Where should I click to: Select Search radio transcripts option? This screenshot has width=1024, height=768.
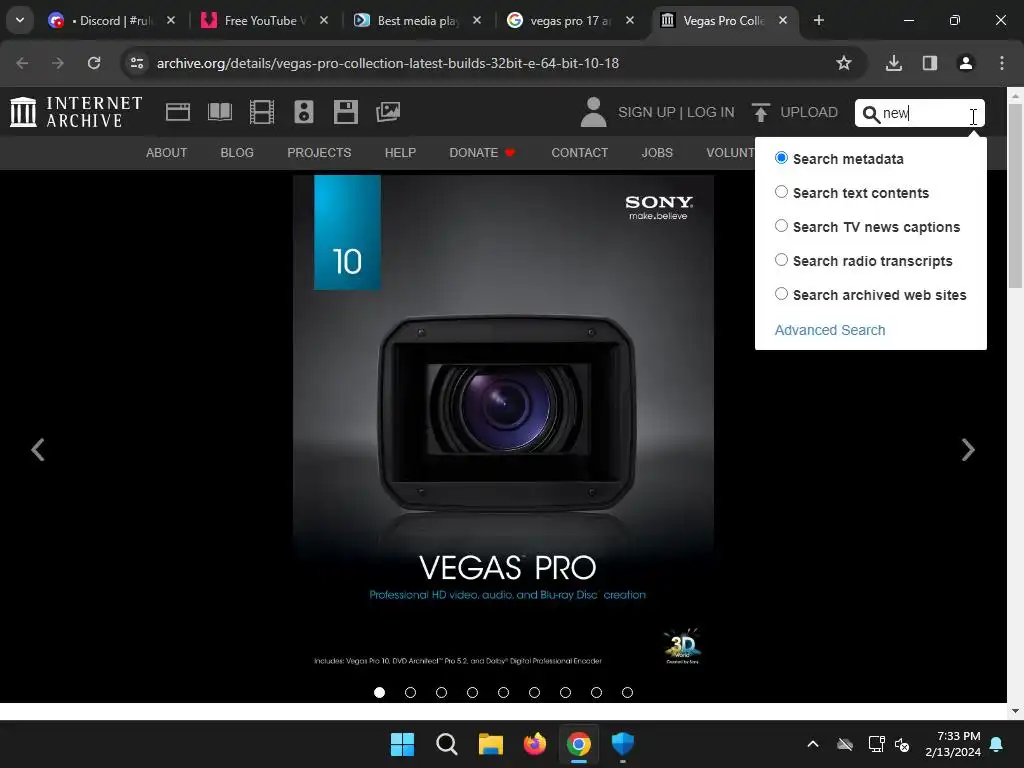[781, 260]
